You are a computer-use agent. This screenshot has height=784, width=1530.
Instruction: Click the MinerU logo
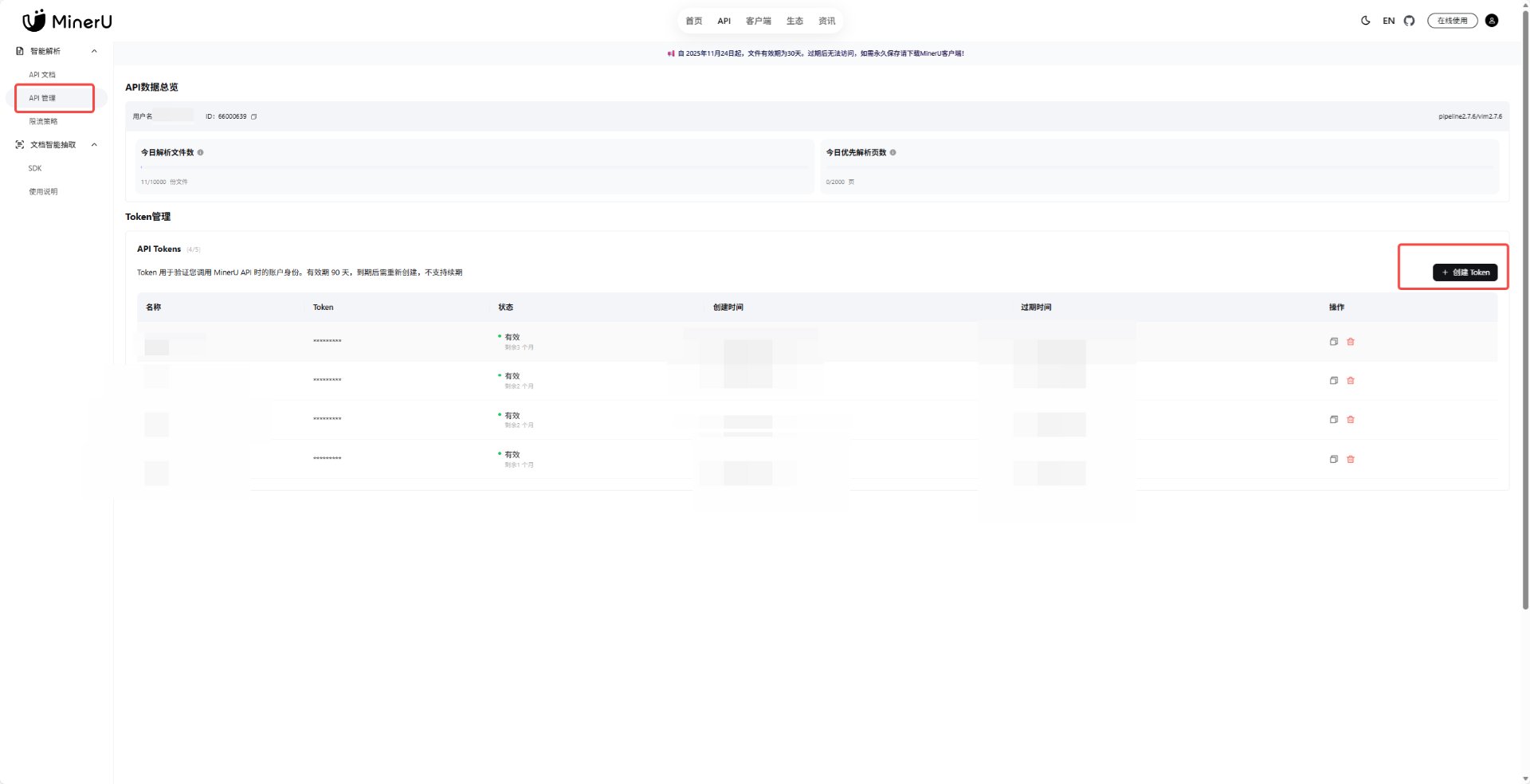click(67, 21)
